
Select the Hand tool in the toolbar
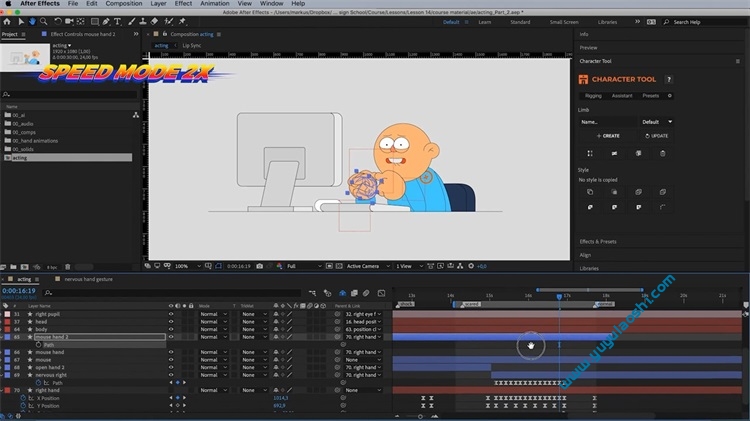[x=32, y=22]
